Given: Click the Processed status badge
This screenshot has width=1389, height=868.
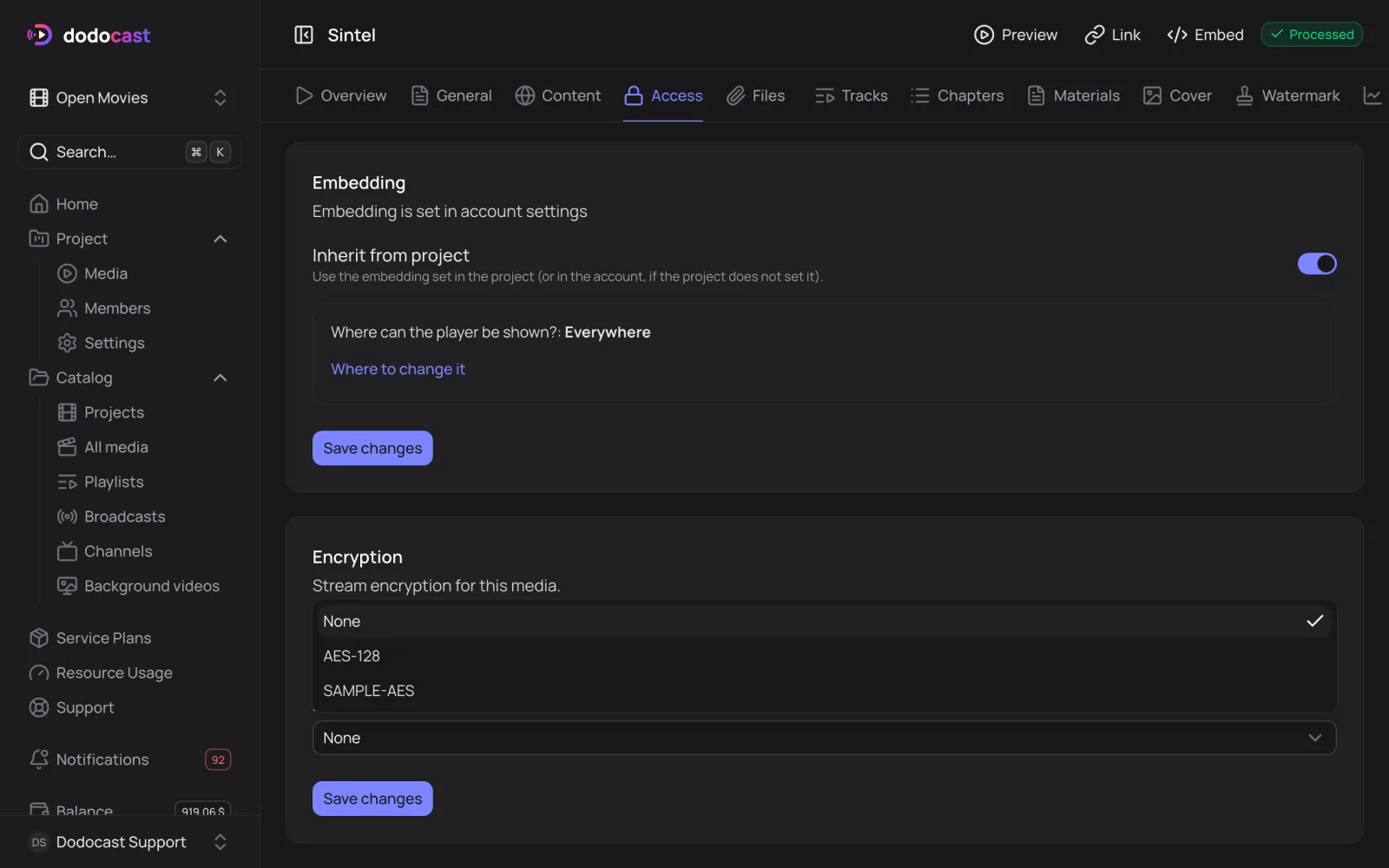Looking at the screenshot, I should point(1312,35).
